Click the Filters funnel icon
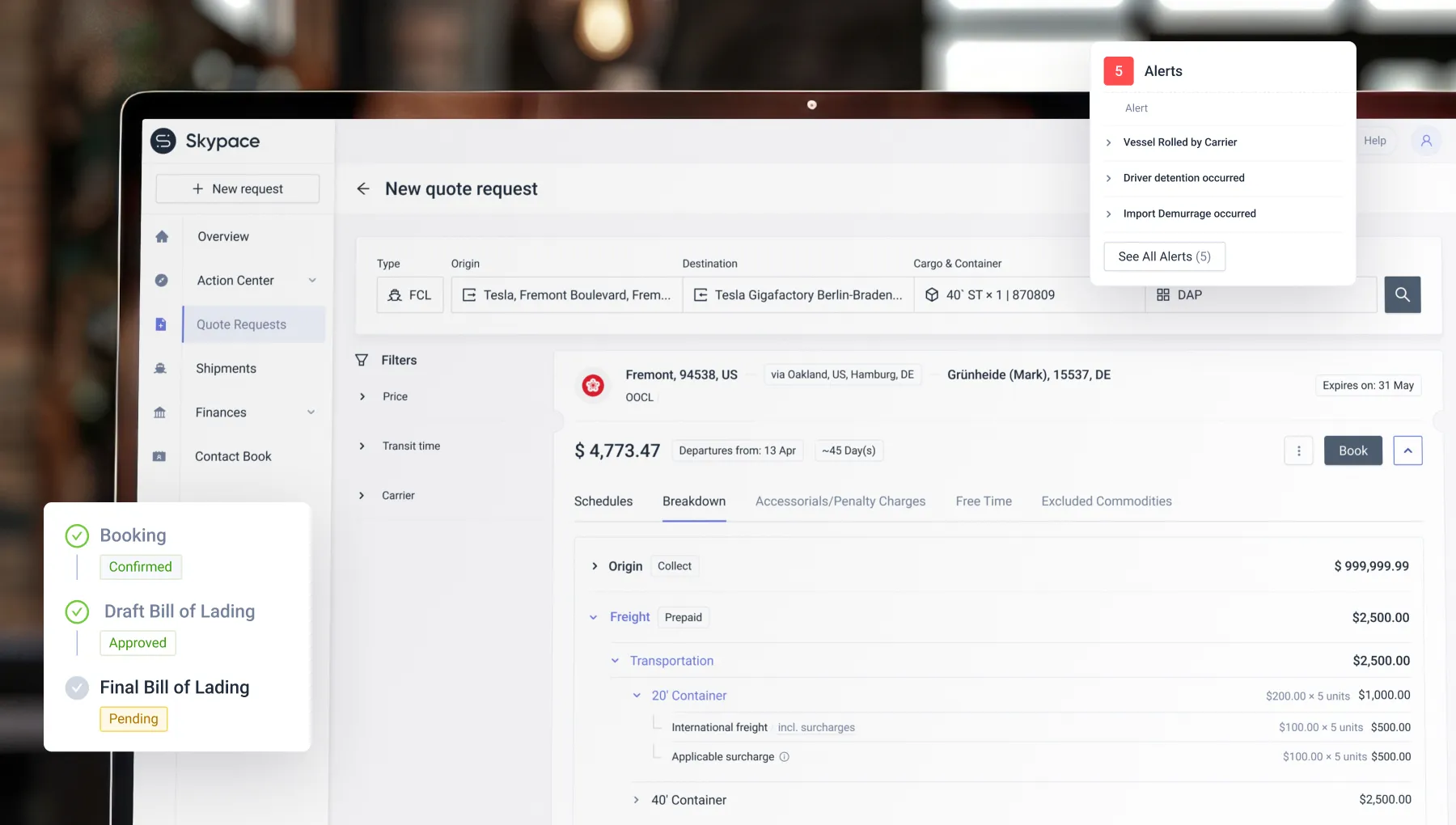This screenshot has height=825, width=1456. (362, 360)
